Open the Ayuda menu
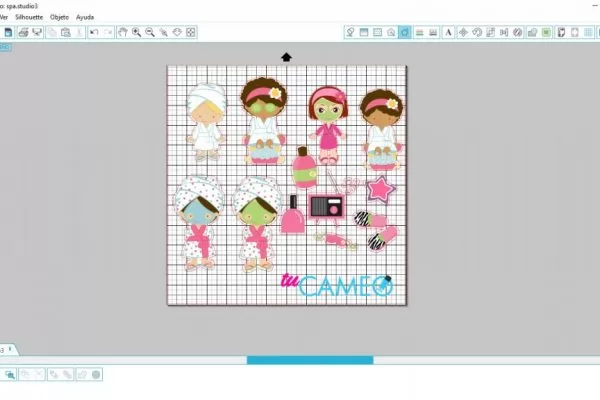600x400 pixels. pyautogui.click(x=85, y=17)
